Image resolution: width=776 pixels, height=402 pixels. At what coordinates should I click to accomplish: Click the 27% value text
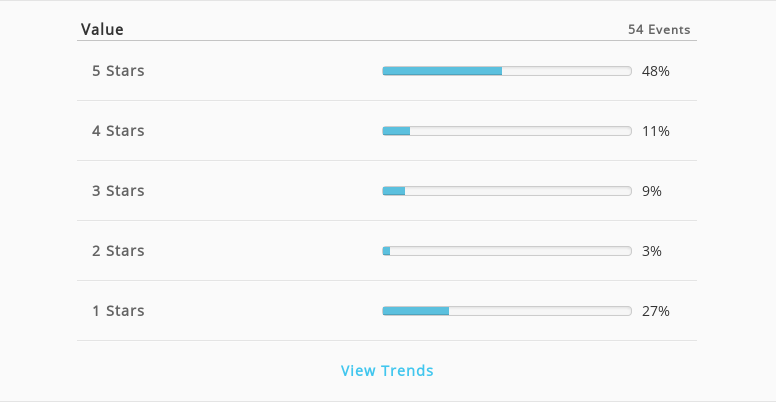[x=656, y=311]
